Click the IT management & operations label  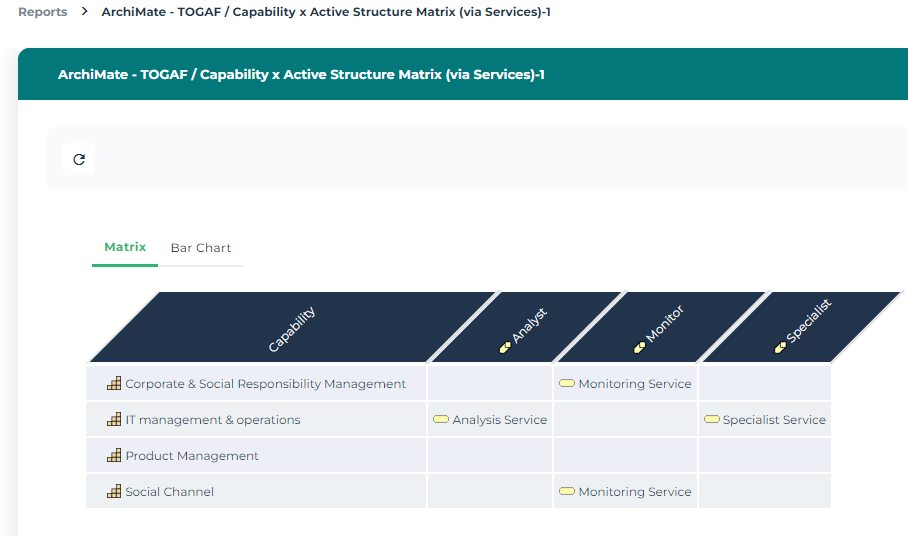[212, 420]
